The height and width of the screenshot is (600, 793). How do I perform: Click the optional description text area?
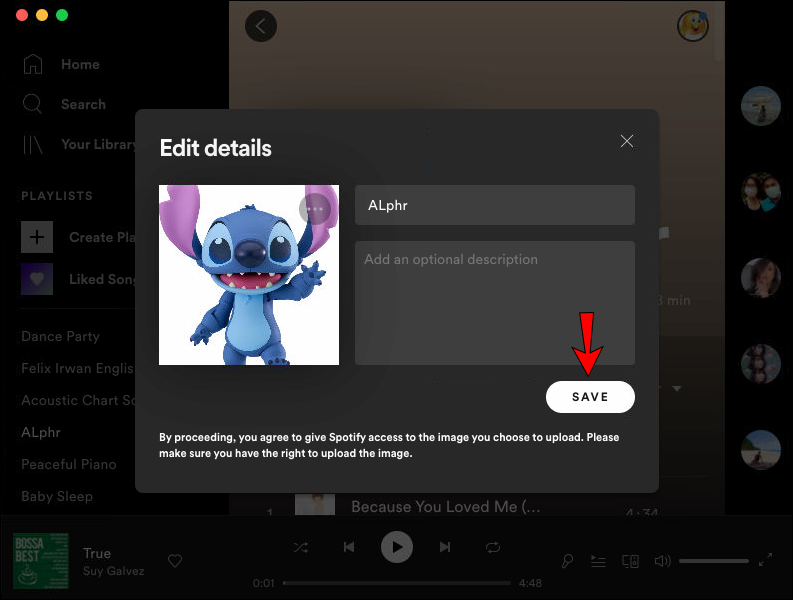click(495, 303)
